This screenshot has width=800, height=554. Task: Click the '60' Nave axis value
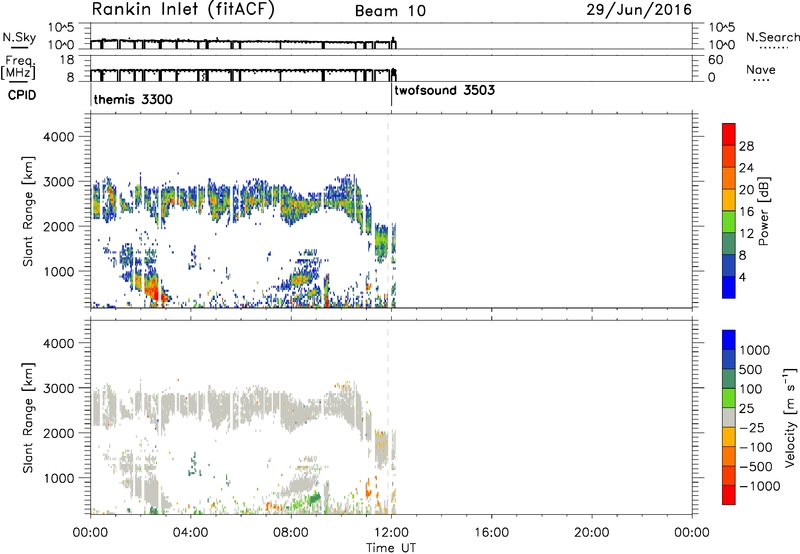click(x=715, y=60)
